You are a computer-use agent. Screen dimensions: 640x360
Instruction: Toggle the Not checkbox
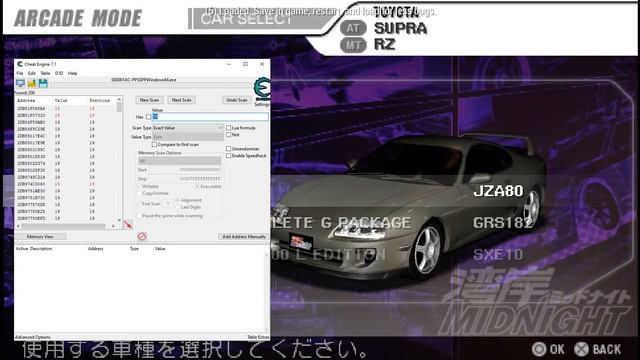(229, 134)
